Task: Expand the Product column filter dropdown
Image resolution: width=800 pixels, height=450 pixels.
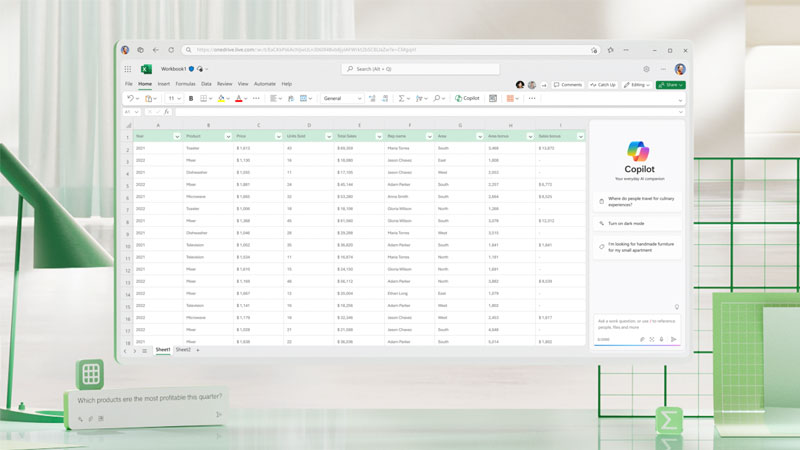Action: (x=228, y=136)
